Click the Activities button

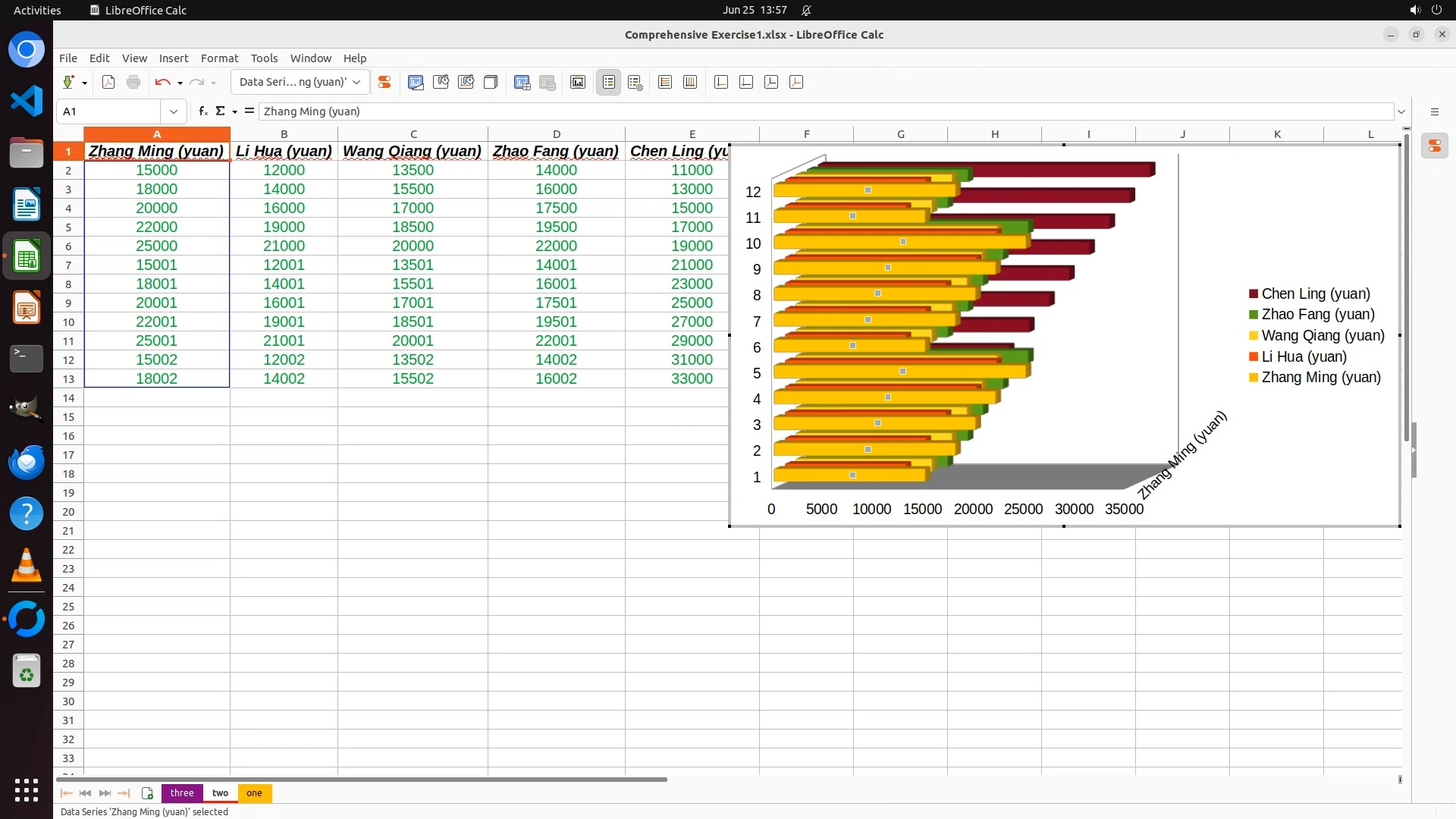pos(37,10)
